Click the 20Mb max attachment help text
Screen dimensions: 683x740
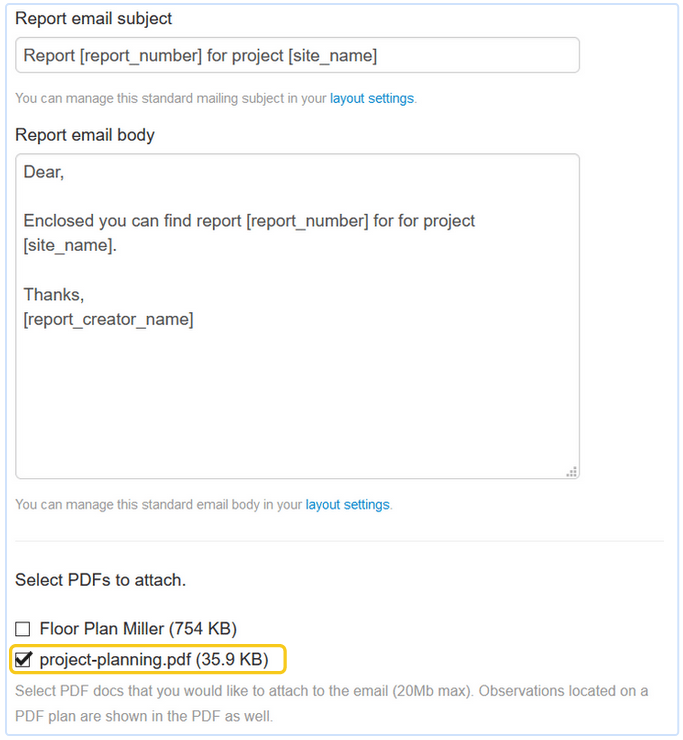point(331,691)
